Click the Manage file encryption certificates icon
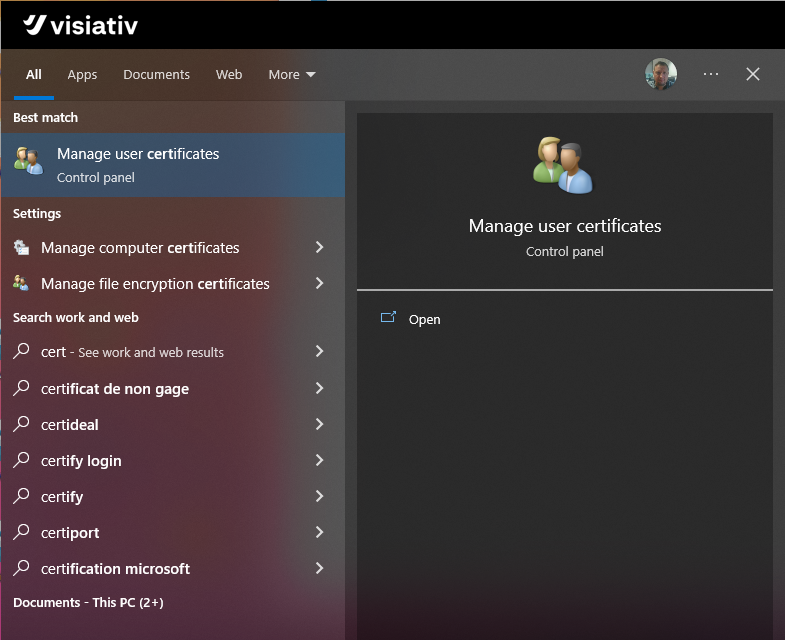 (21, 284)
